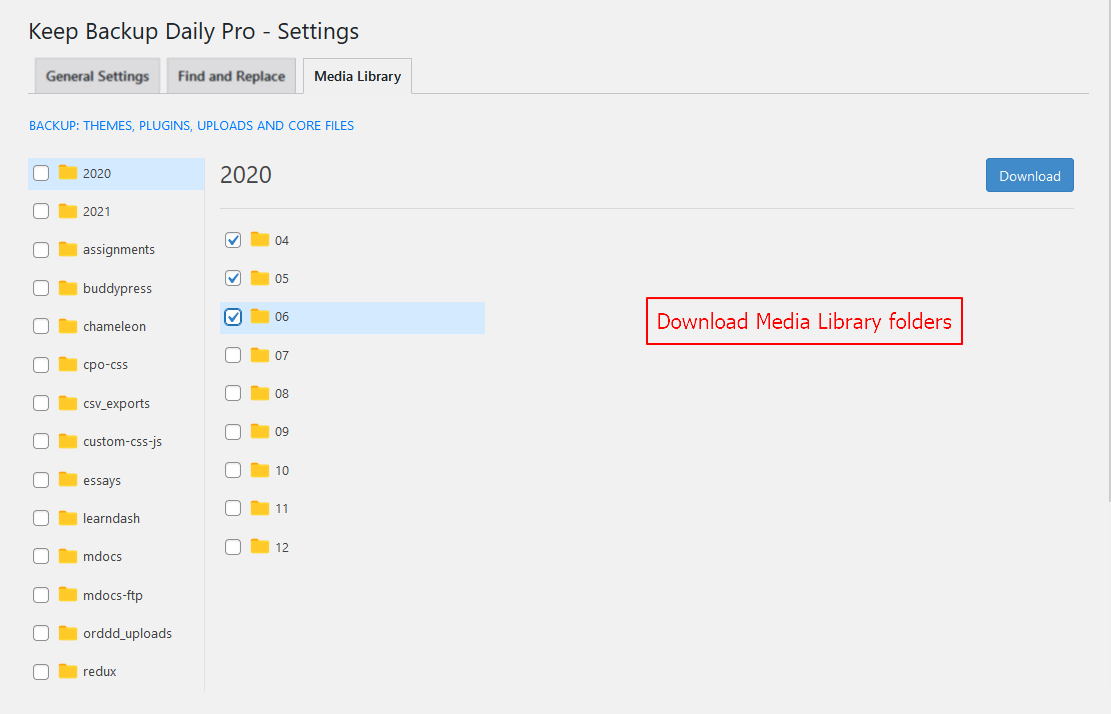Screen dimensions: 1111x714
Task: Open the Find and Replace tab
Action: point(231,76)
